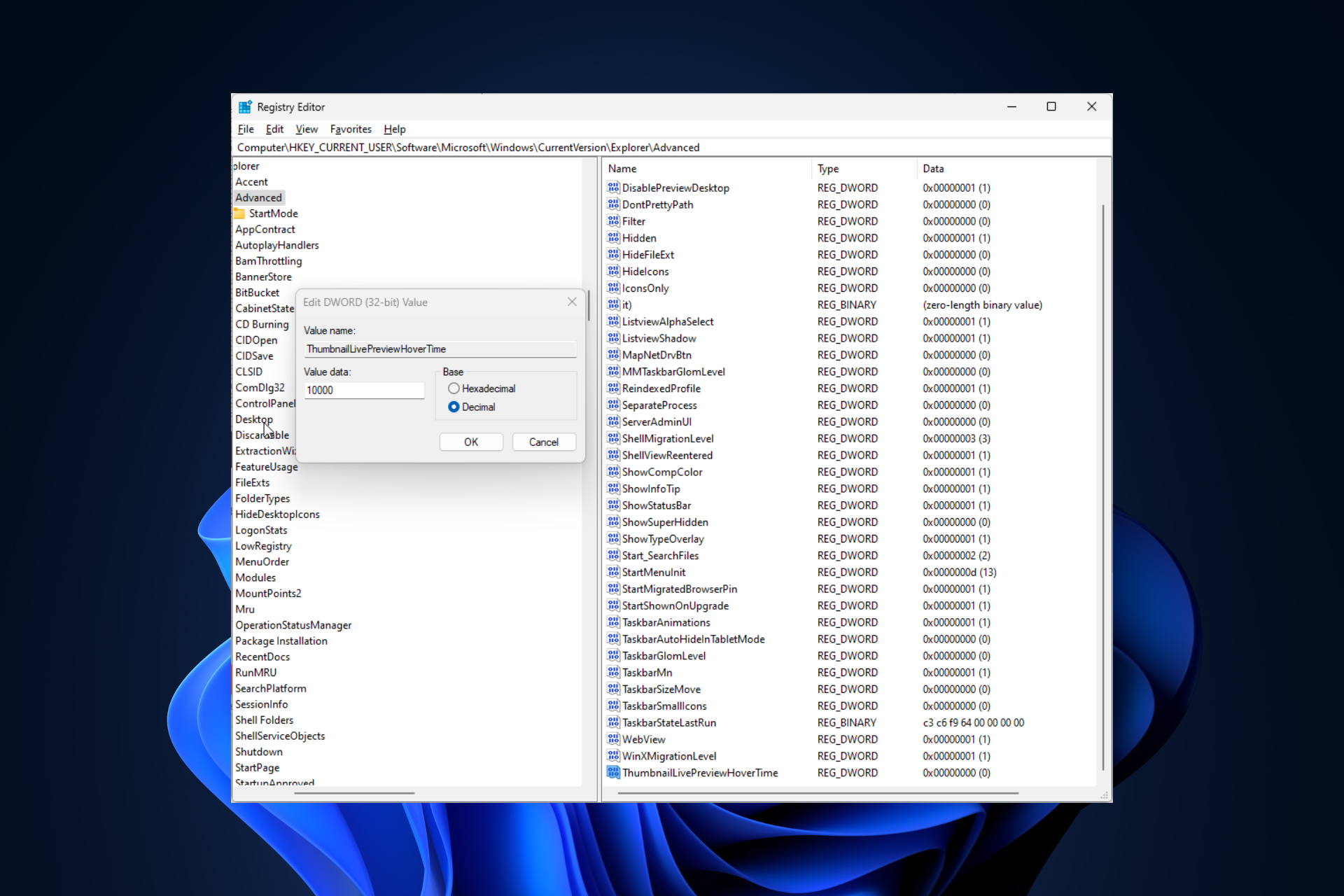The image size is (1344, 896).
Task: Click Cancel to discard DWORD edit
Action: tap(543, 441)
